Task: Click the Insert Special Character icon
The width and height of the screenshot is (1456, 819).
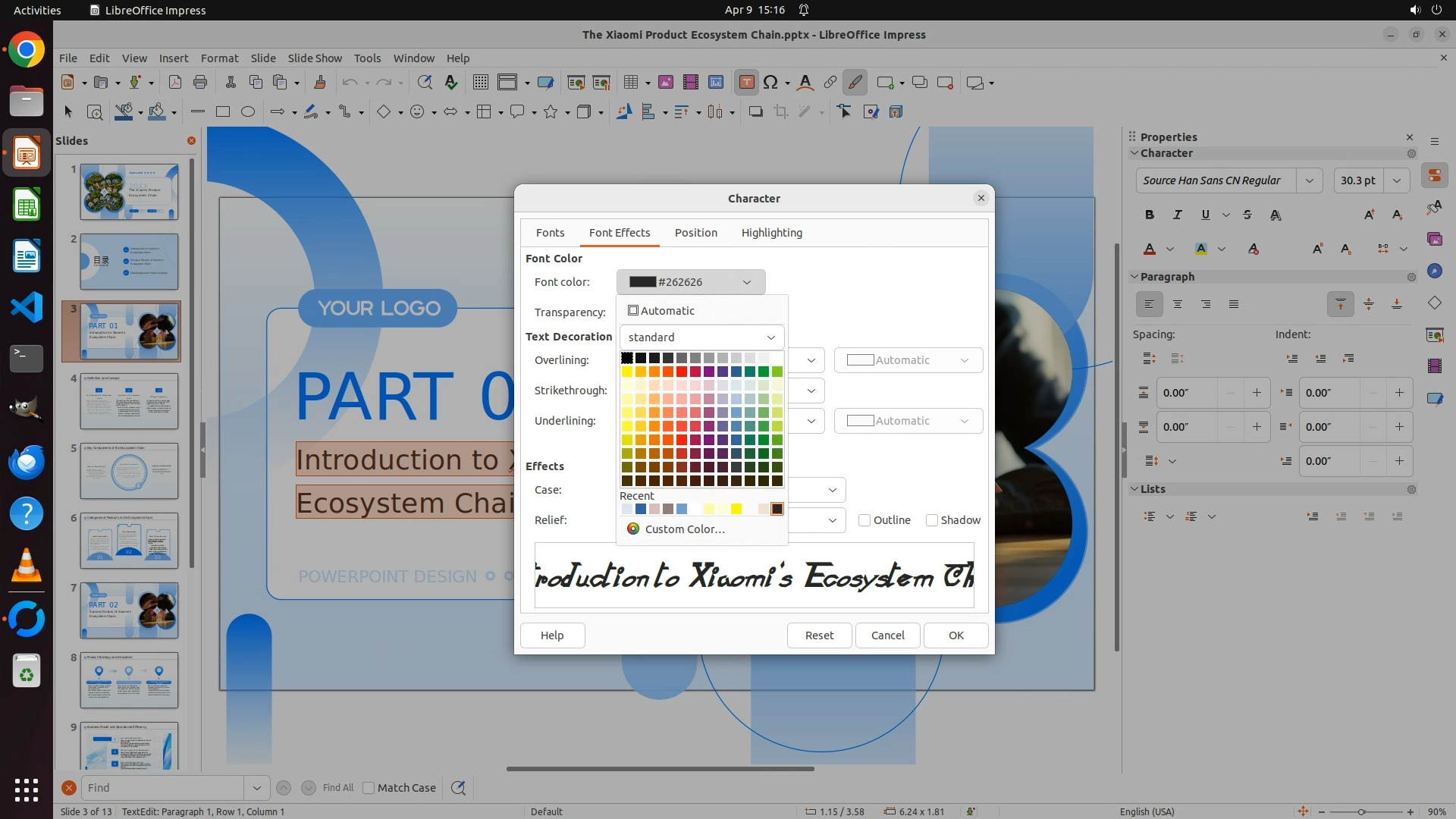Action: (770, 83)
